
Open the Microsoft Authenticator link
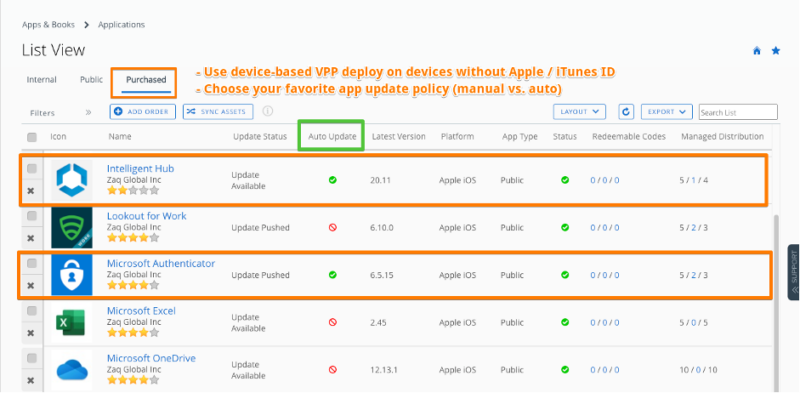pyautogui.click(x=161, y=263)
